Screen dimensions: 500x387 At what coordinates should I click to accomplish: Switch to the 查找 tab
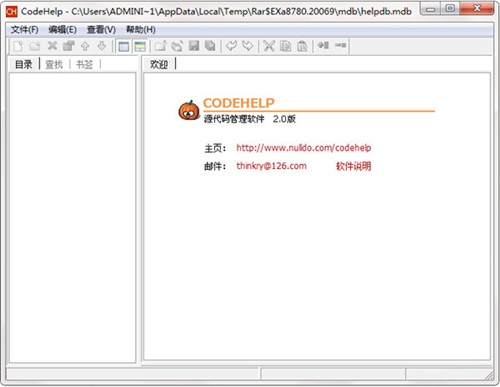click(x=54, y=64)
